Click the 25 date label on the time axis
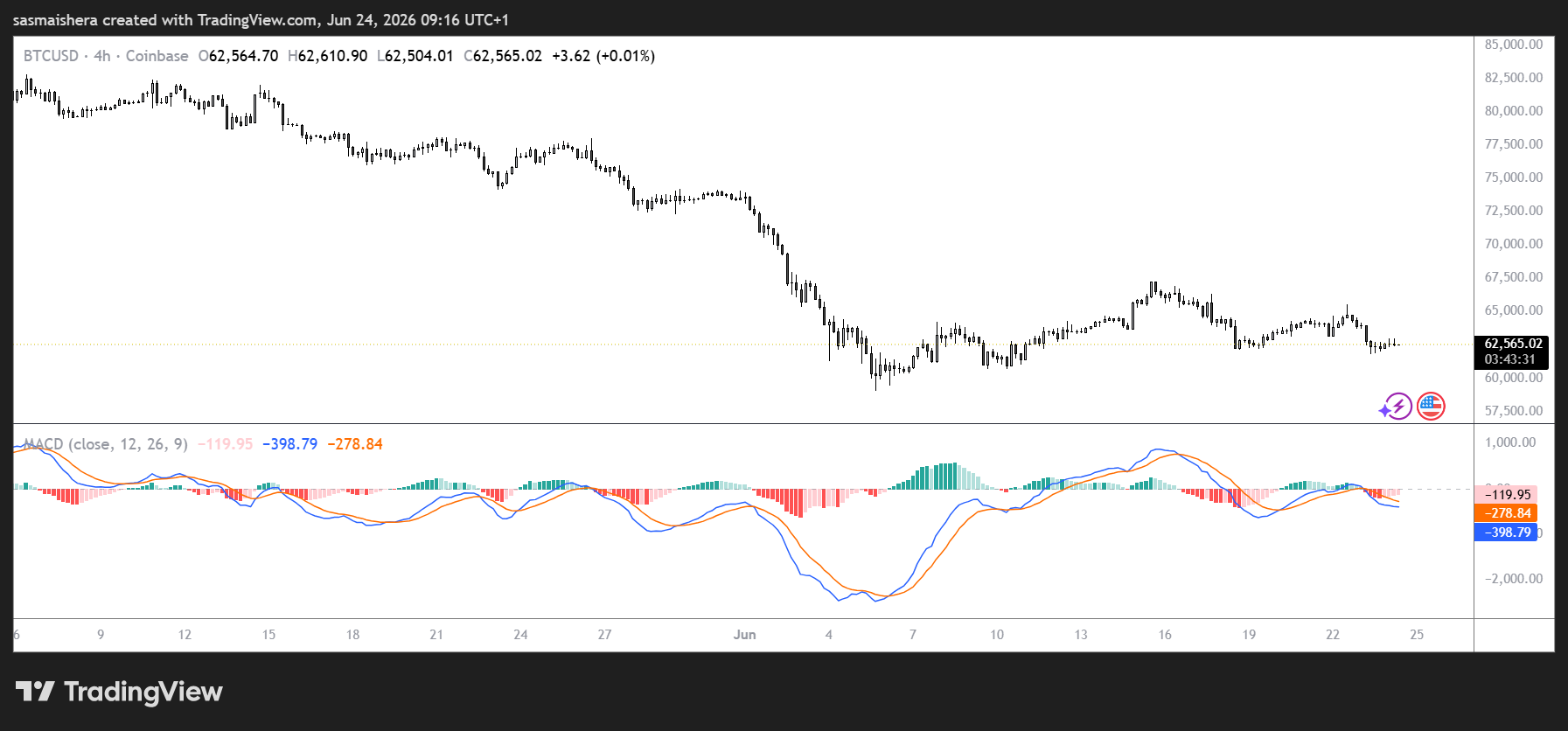1568x731 pixels. pyautogui.click(x=1417, y=635)
